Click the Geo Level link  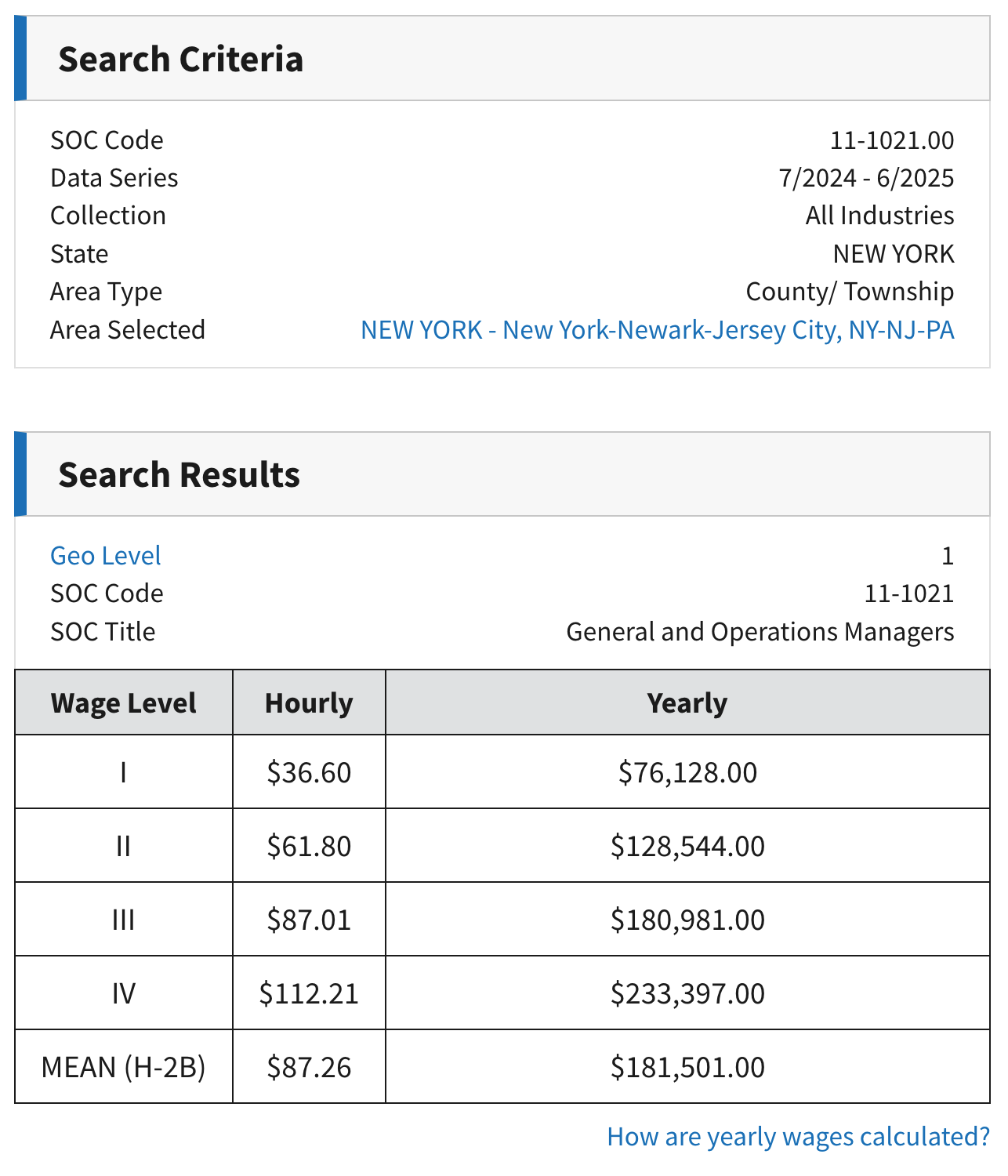click(105, 555)
